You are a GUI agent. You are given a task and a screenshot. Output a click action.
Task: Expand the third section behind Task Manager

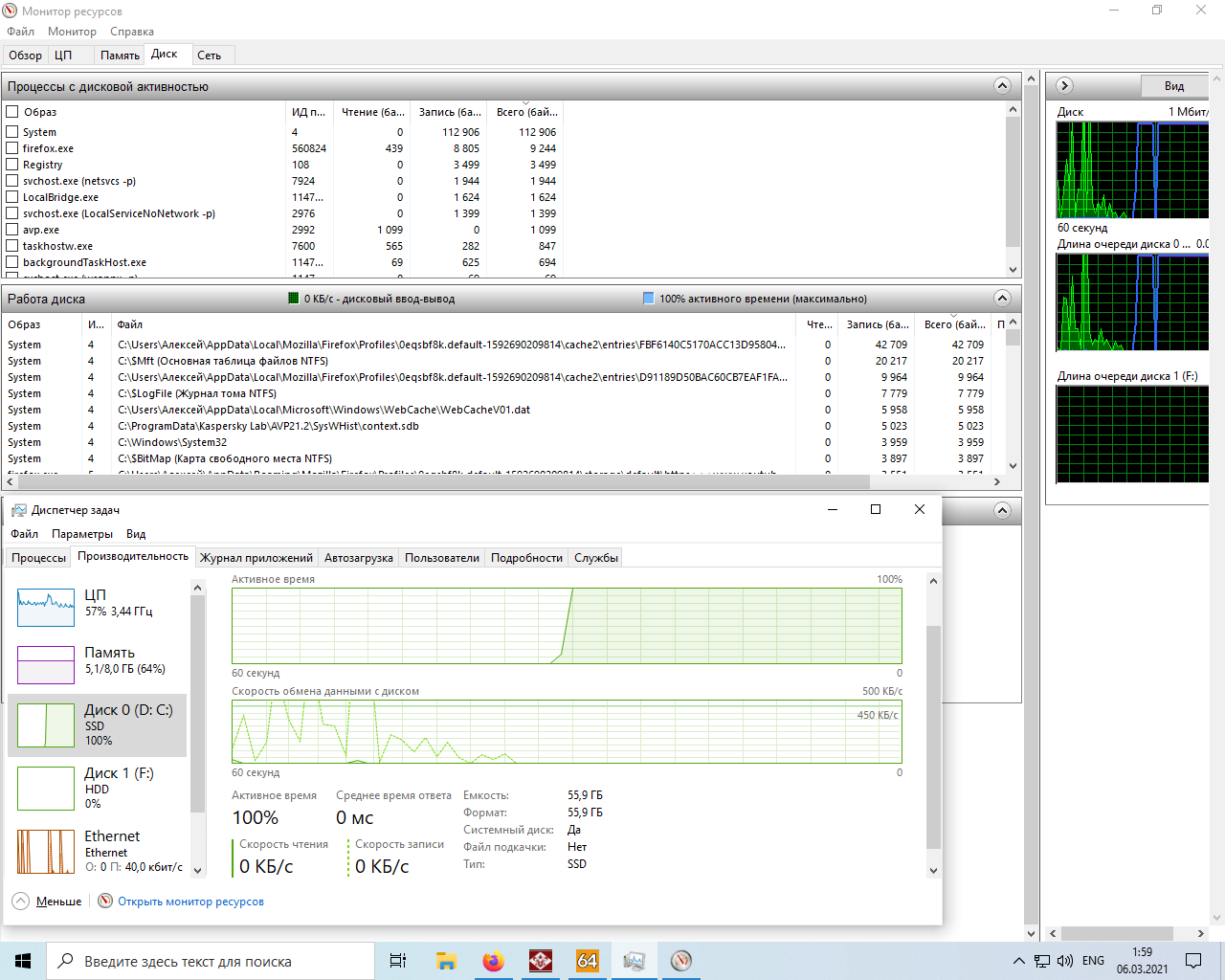1002,510
